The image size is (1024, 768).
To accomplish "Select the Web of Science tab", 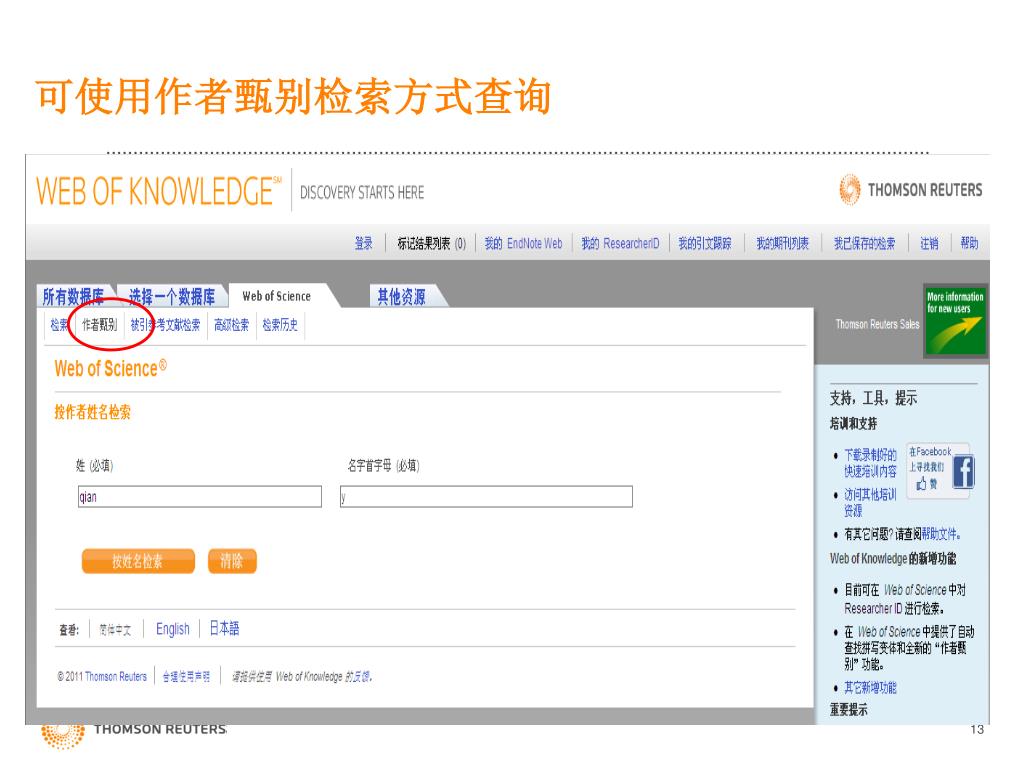I will click(x=276, y=296).
